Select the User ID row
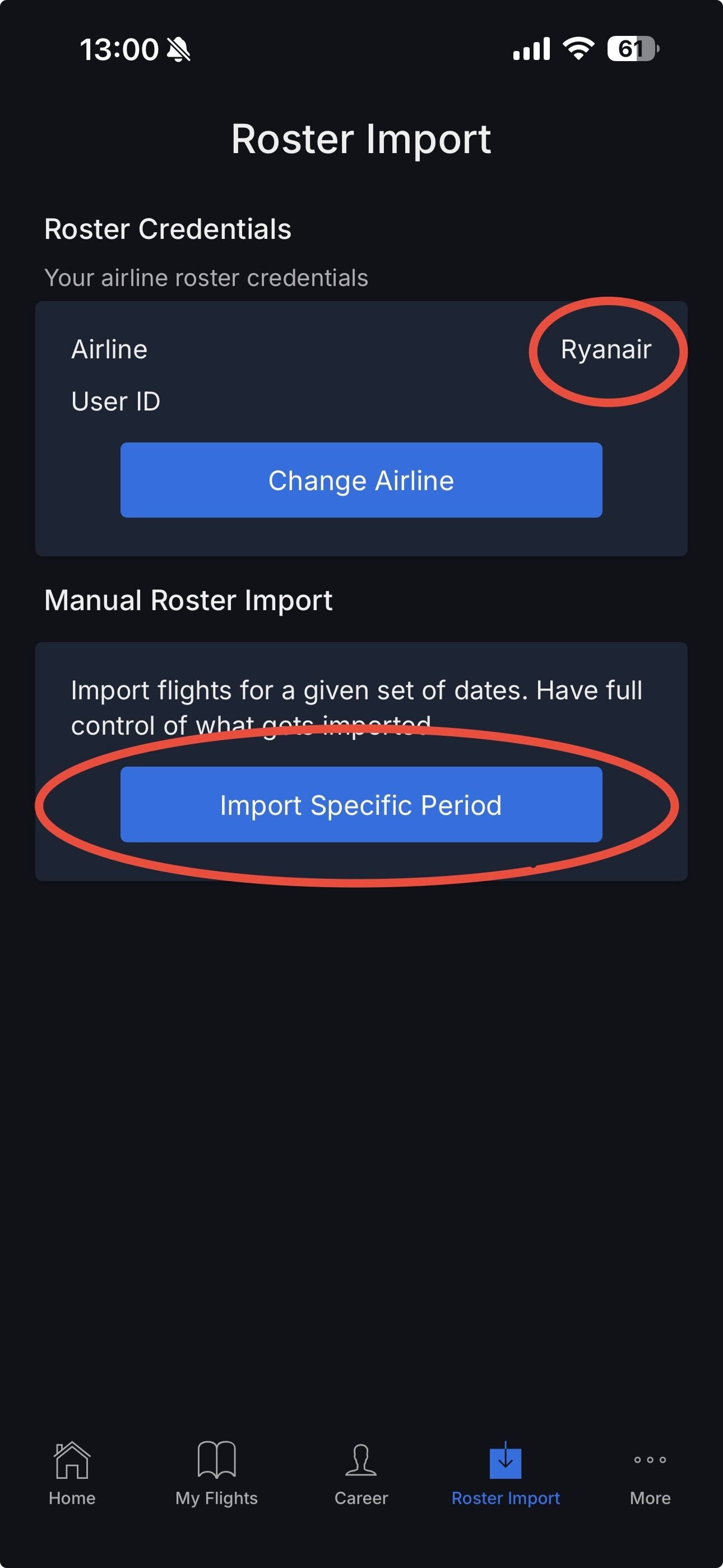 click(115, 402)
